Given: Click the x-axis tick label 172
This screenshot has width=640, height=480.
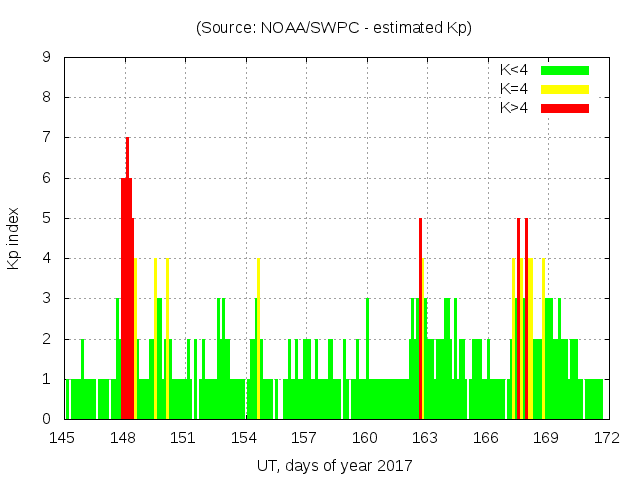Looking at the screenshot, I should coord(606,438).
